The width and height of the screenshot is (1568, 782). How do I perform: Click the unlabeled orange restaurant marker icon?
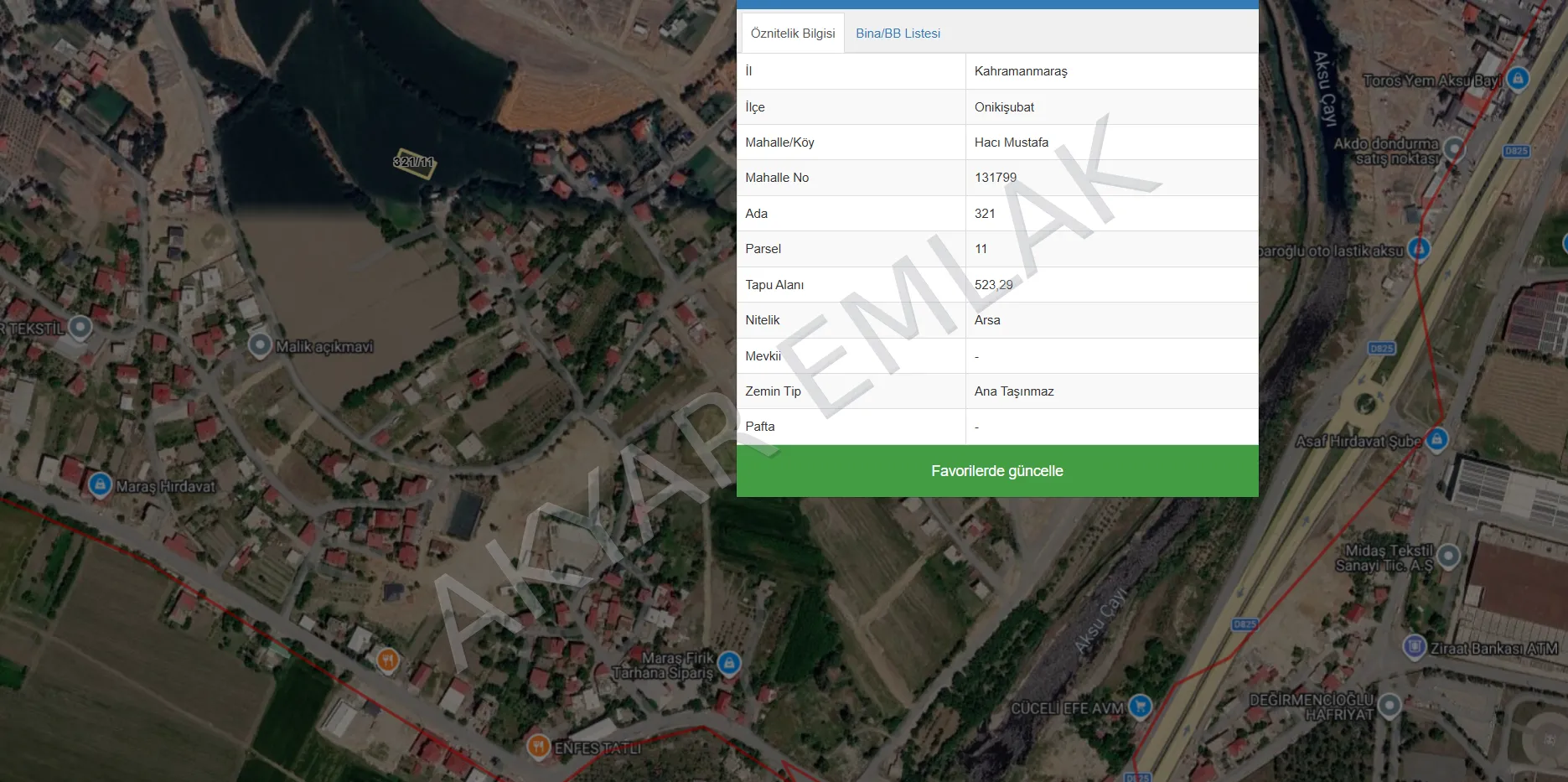(x=386, y=660)
